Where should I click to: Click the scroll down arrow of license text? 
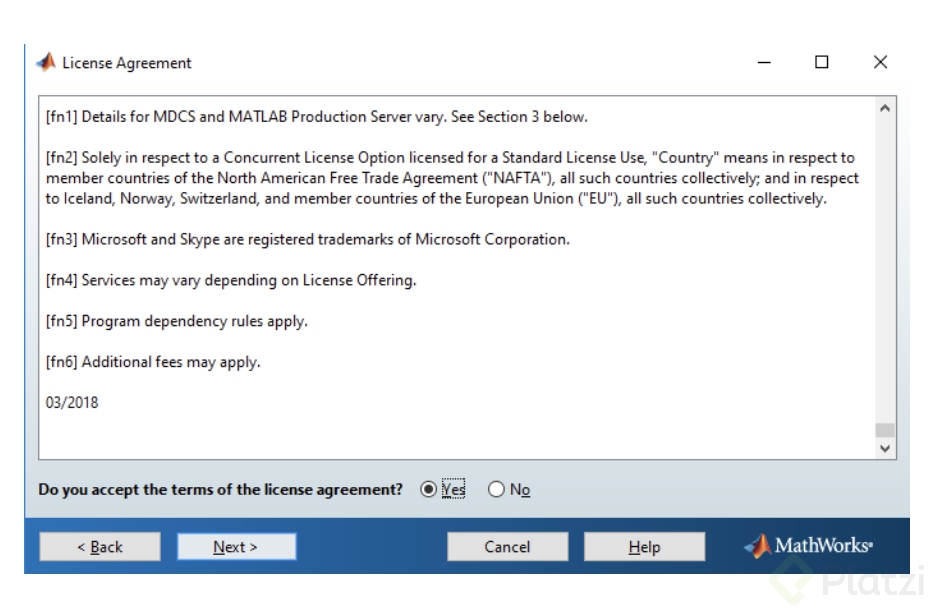(885, 448)
